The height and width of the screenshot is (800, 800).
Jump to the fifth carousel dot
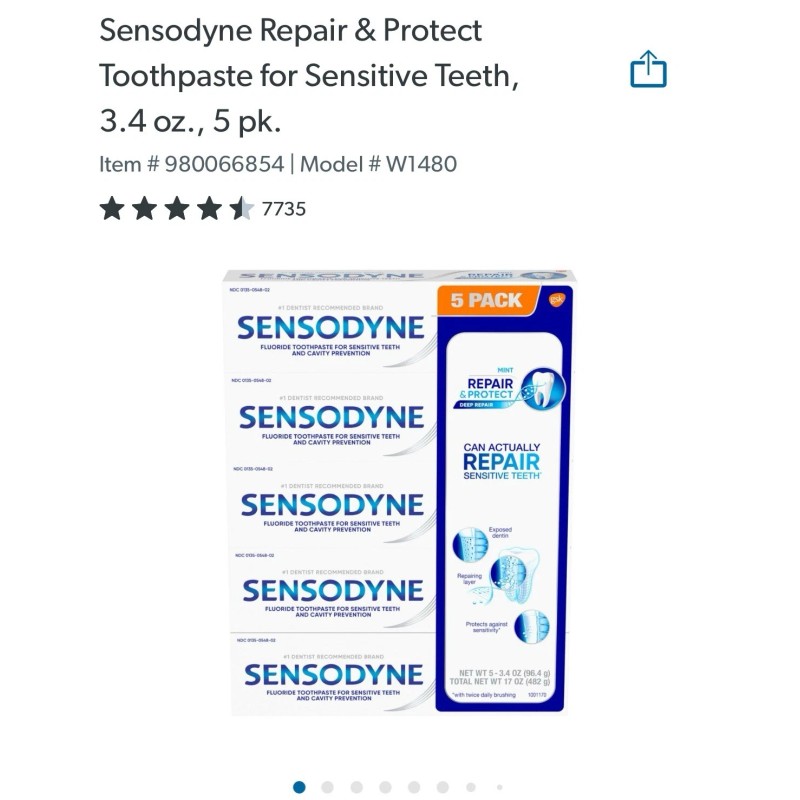414,787
